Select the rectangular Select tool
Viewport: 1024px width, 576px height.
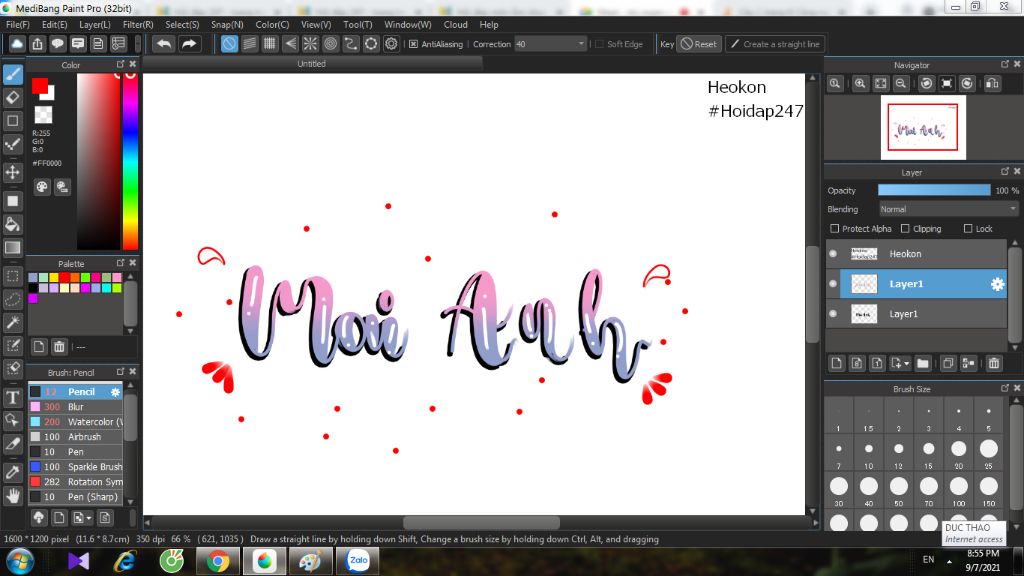click(12, 276)
